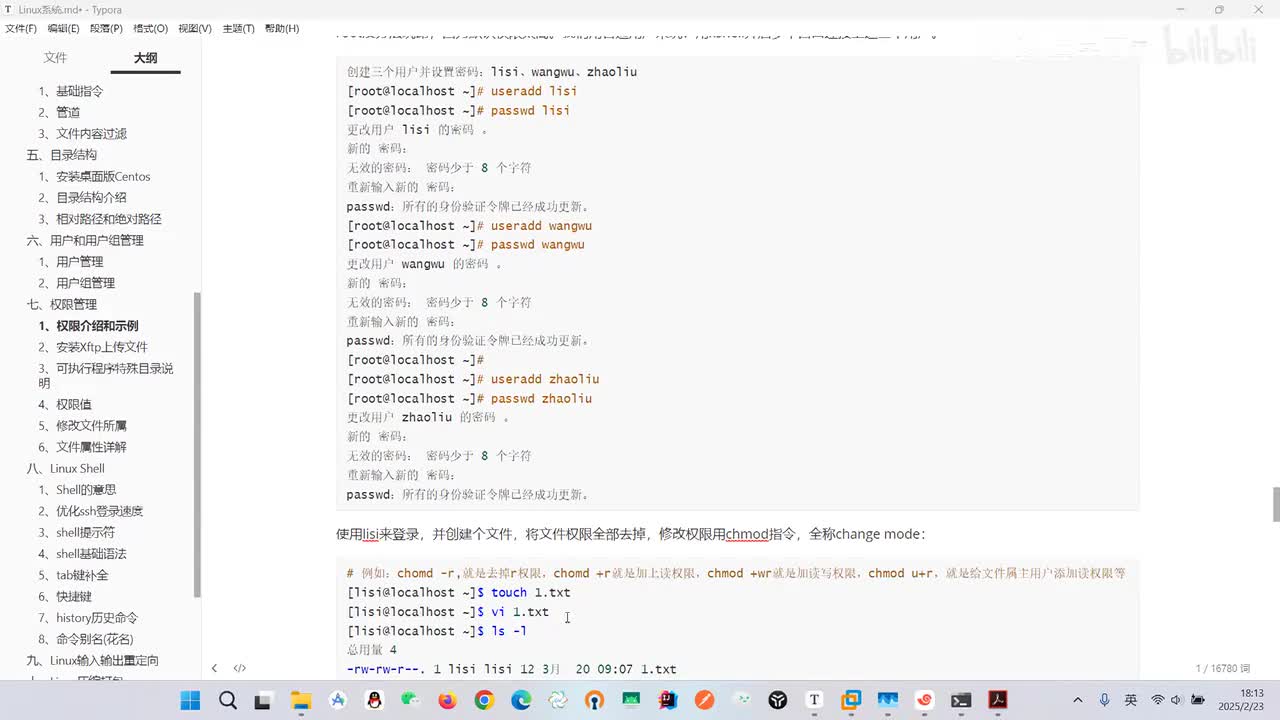Open the 编辑(E) menu
1280x720 pixels.
click(64, 29)
